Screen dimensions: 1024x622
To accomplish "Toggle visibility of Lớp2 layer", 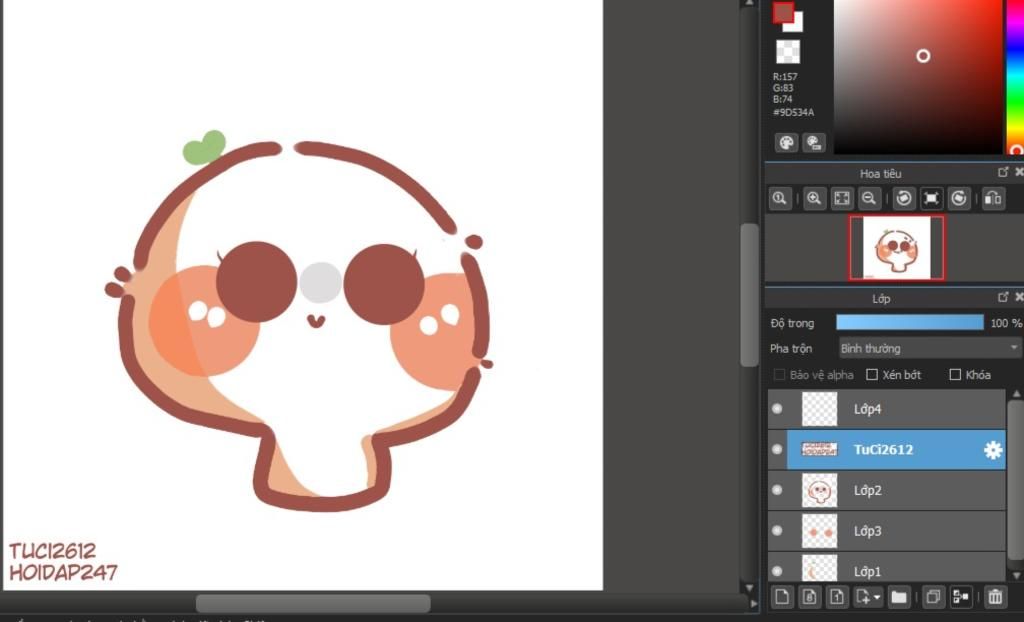I will (777, 490).
